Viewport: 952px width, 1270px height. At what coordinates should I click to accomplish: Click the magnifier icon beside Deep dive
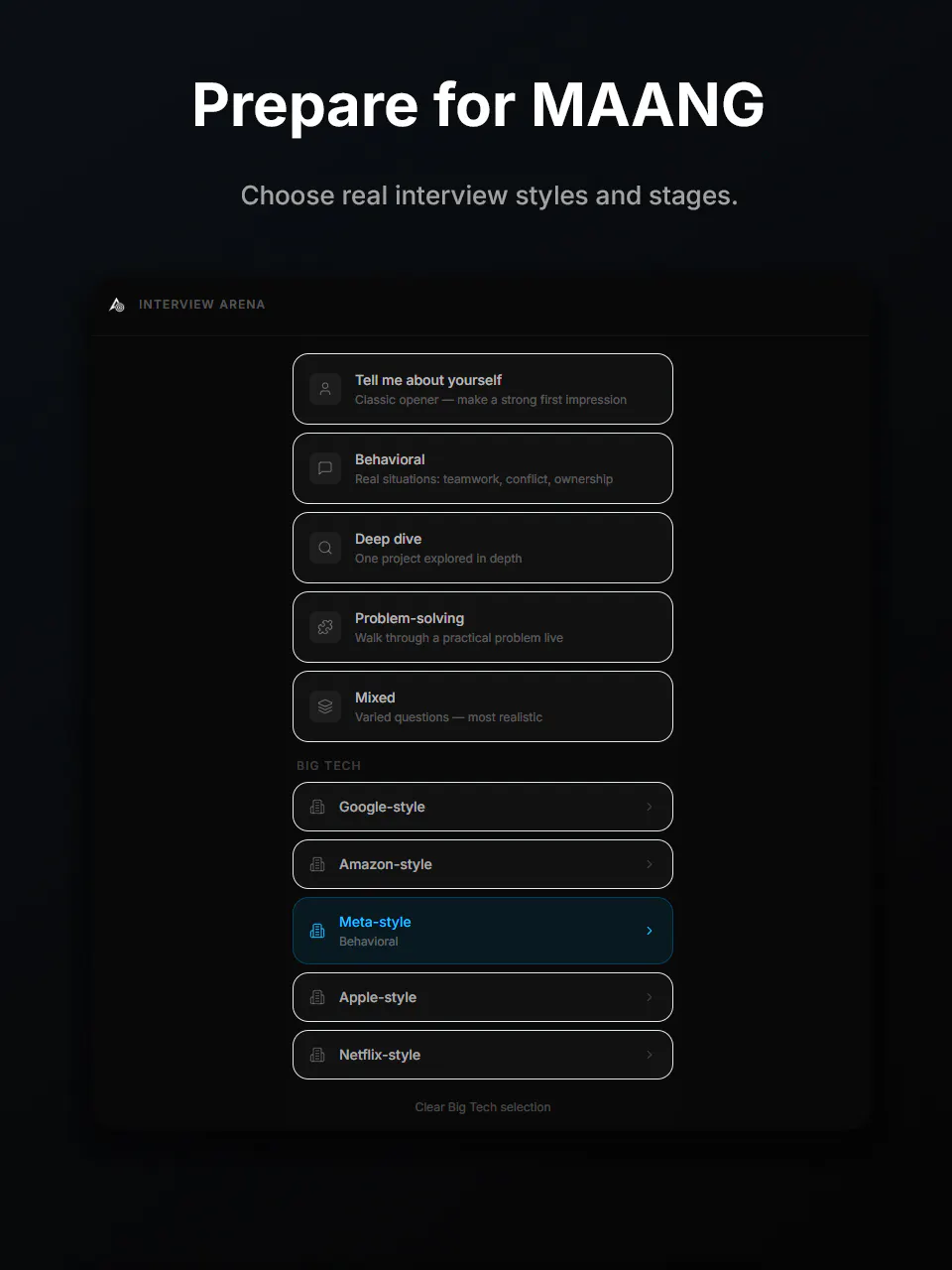click(x=325, y=548)
